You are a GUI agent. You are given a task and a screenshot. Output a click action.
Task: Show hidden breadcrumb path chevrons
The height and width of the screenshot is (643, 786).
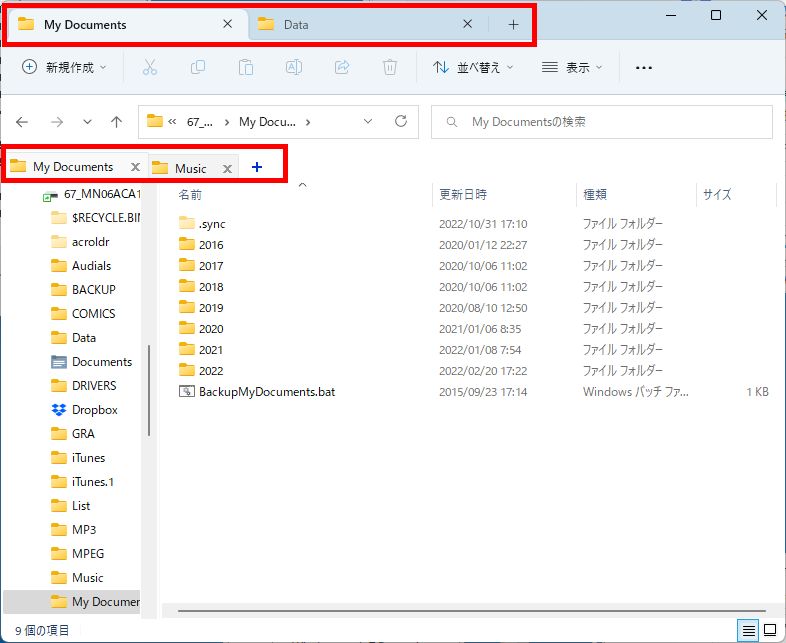click(x=172, y=121)
